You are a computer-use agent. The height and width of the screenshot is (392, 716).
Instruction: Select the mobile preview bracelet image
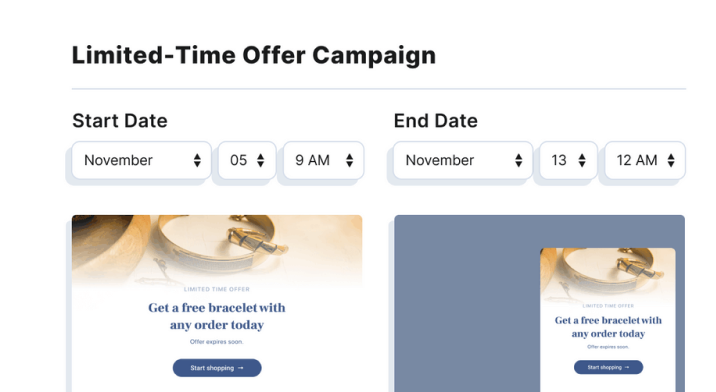[x=608, y=275]
